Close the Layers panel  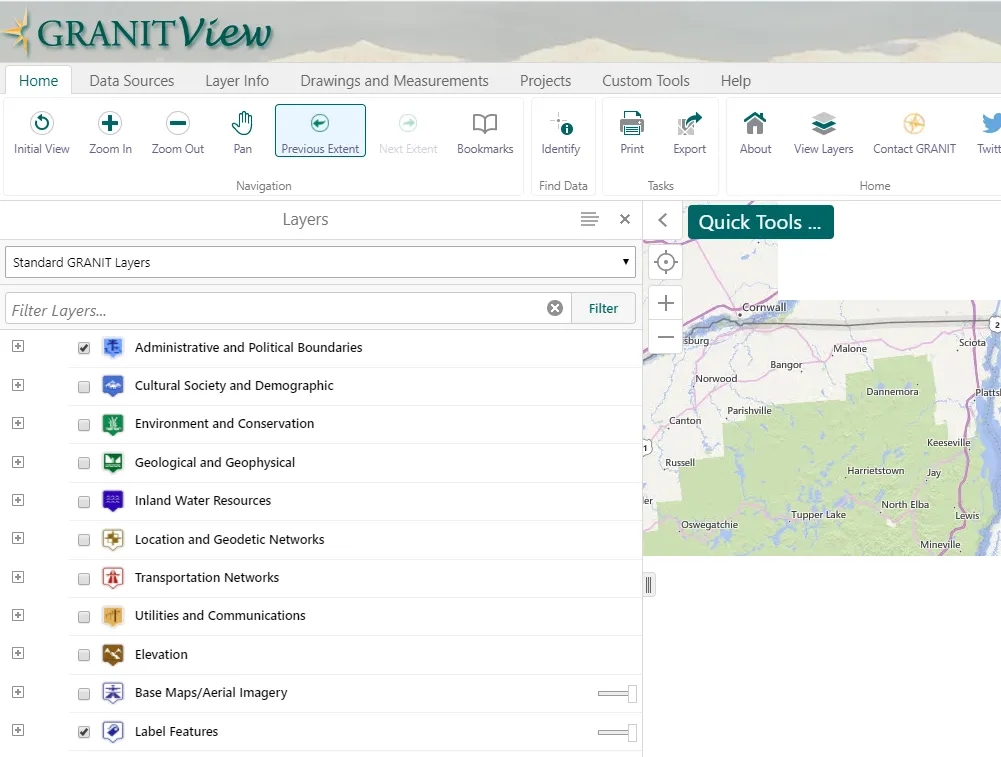click(625, 220)
